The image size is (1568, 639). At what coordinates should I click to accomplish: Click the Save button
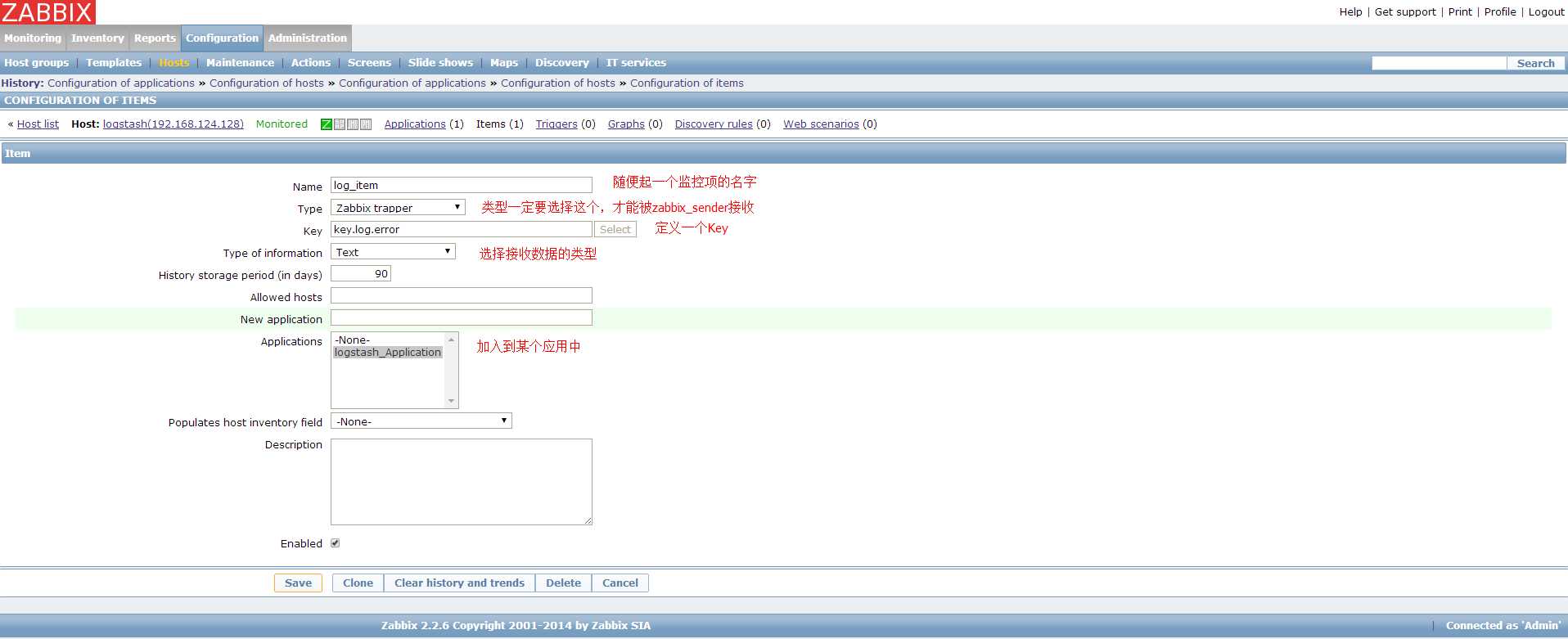[x=298, y=583]
